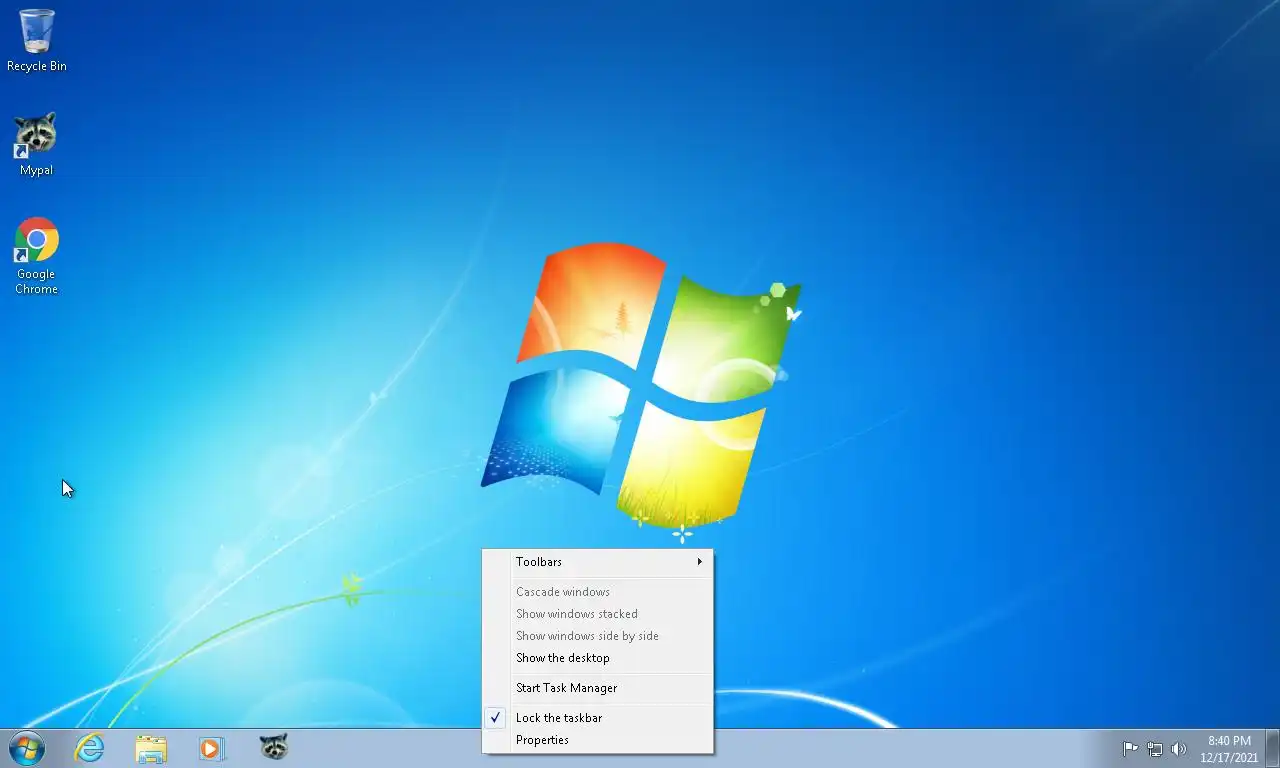Screen dimensions: 1280x768
Task: Select Start Task Manager
Action: (598, 688)
